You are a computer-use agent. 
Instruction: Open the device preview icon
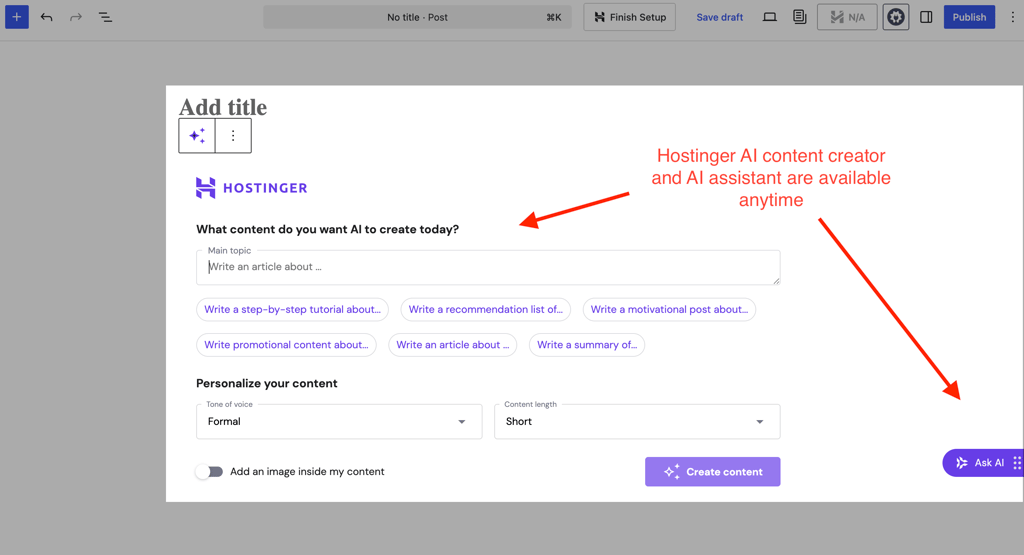tap(770, 17)
